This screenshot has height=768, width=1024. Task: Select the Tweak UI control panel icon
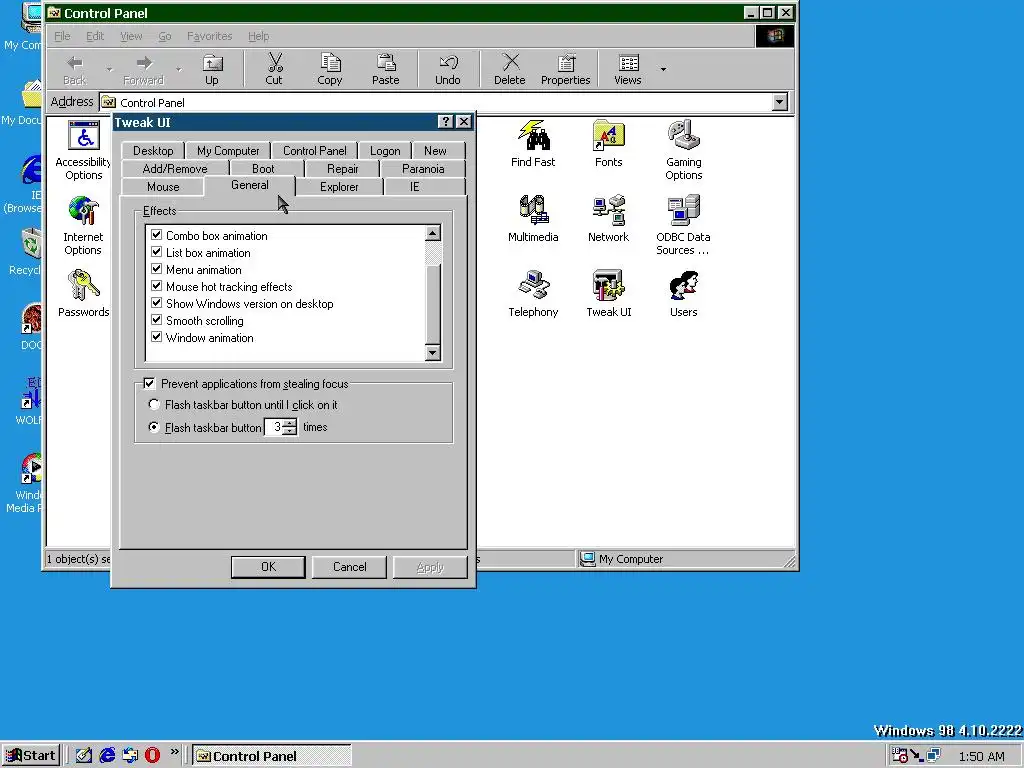point(609,294)
